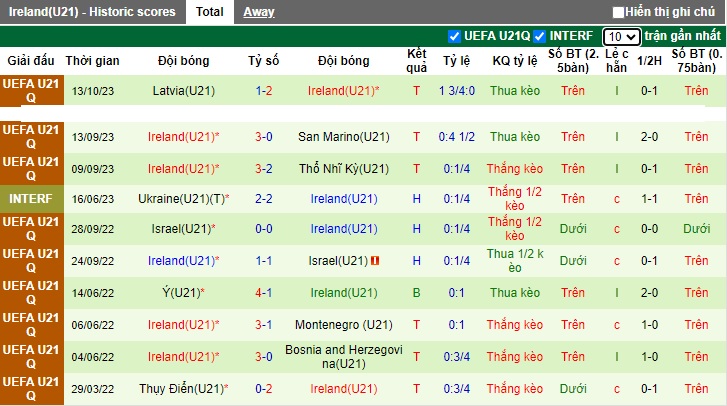Click the red card icon beside Israel(U21)
This screenshot has width=727, height=406.
[x=375, y=261]
